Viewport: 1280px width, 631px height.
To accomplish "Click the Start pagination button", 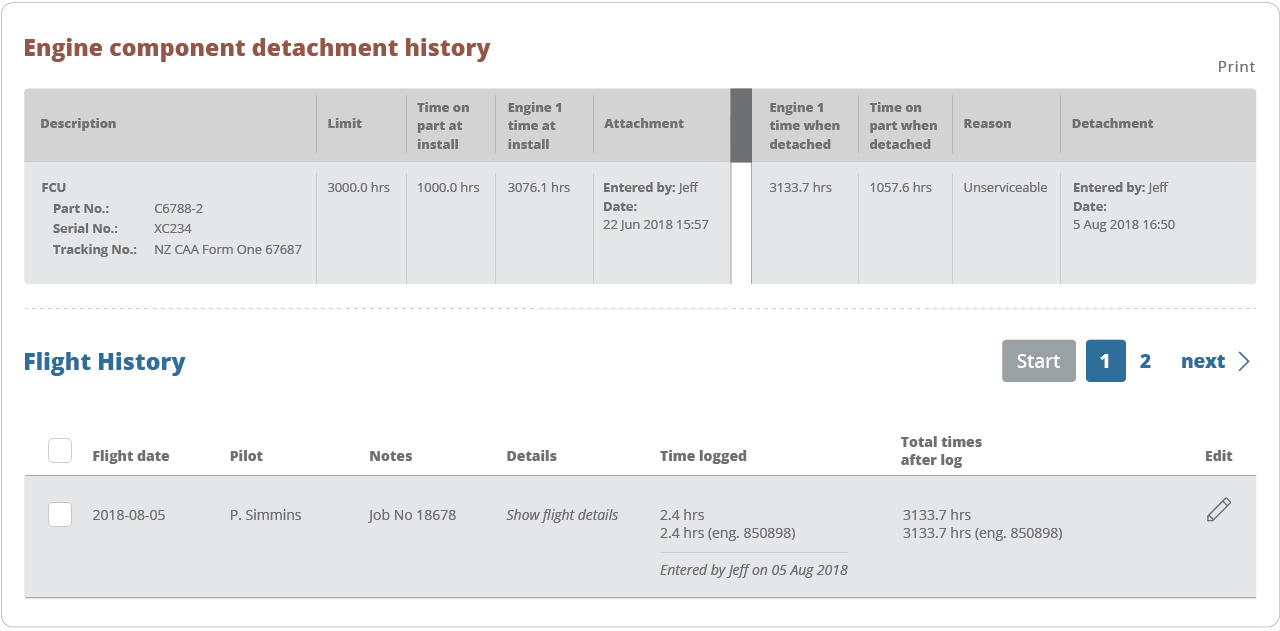I will [x=1038, y=361].
